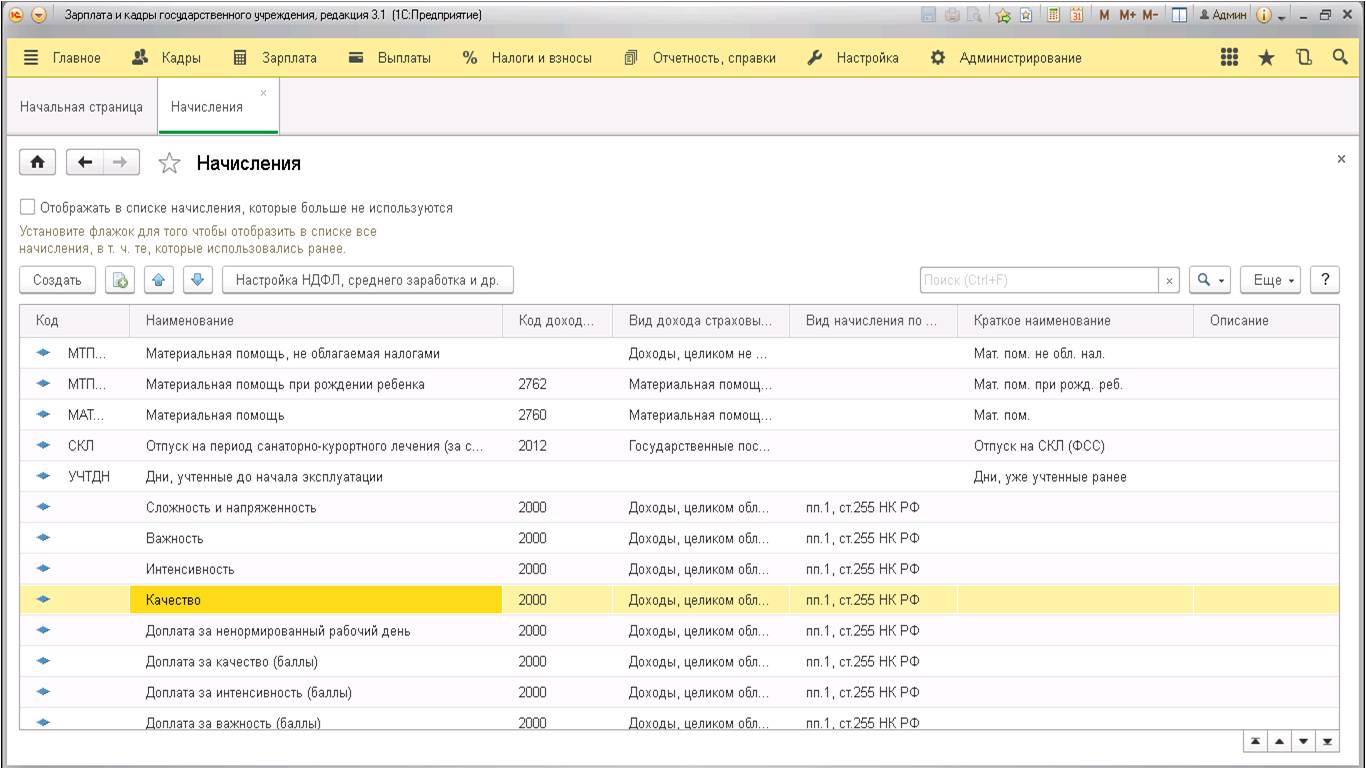Click the Home page icon button

click(38, 163)
